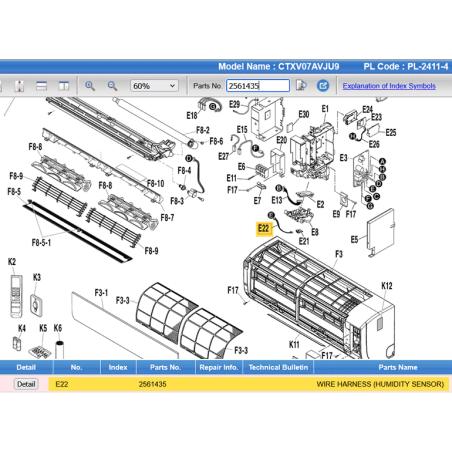Click the E6 label in the diagram

click(241, 167)
